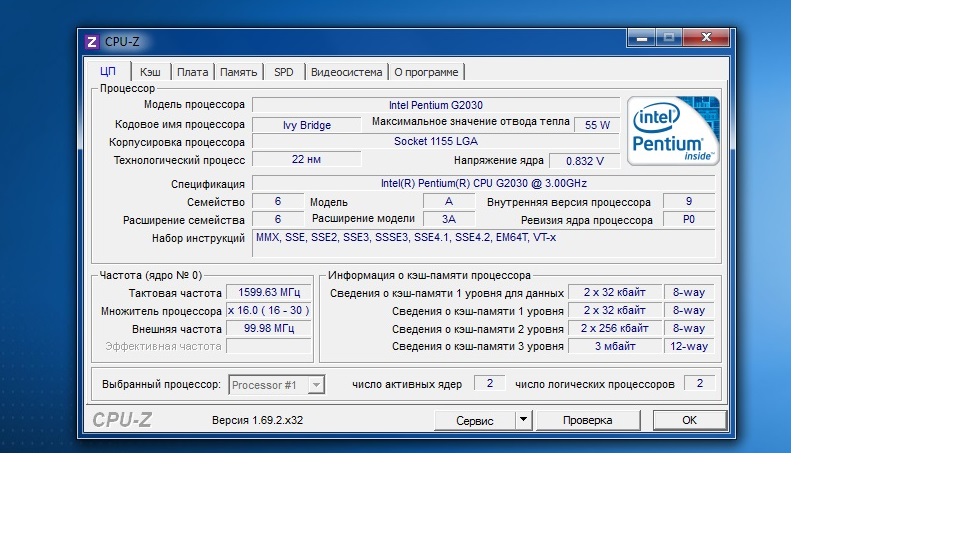Click the instruction set field listing MMX, SSE
The image size is (960, 540).
[x=483, y=238]
